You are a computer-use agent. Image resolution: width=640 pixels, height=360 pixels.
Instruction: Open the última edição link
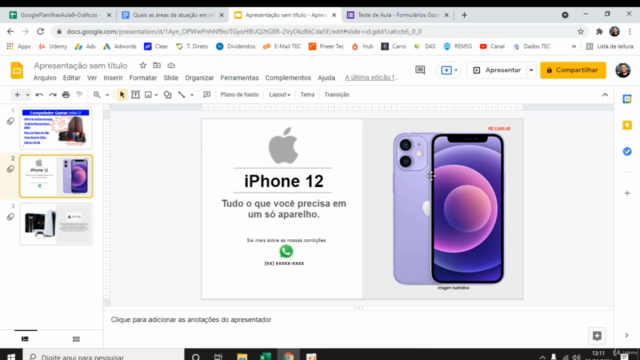tap(371, 78)
